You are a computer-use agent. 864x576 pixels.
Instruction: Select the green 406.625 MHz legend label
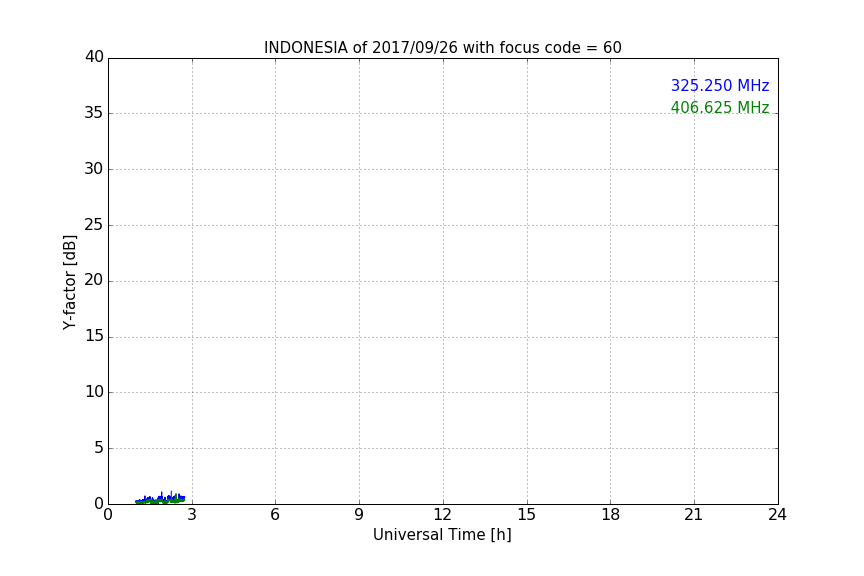[720, 107]
